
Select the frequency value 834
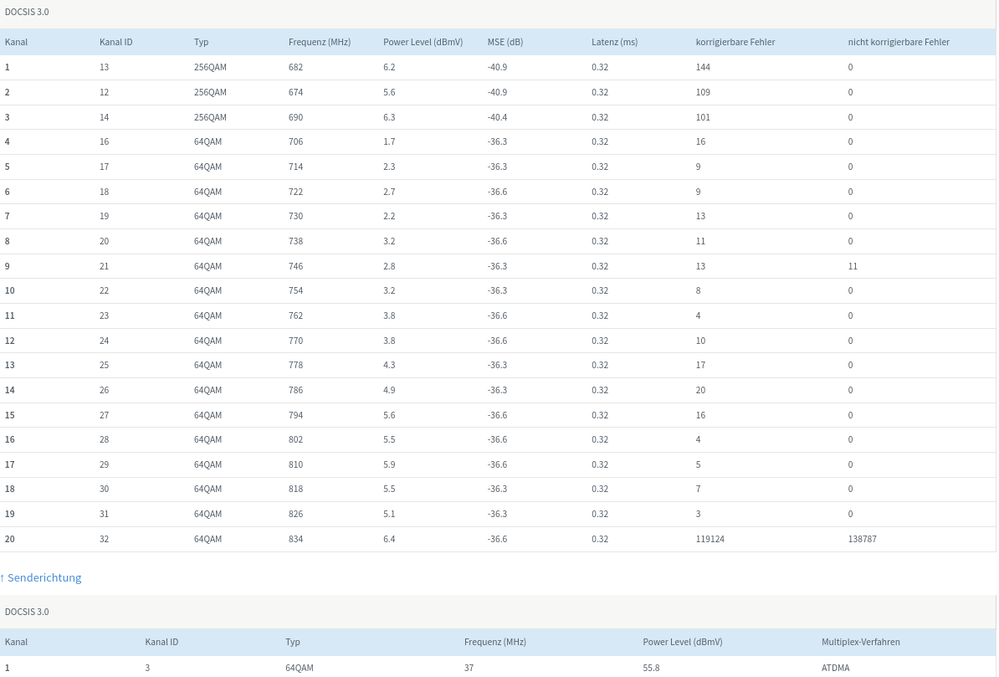(x=296, y=539)
